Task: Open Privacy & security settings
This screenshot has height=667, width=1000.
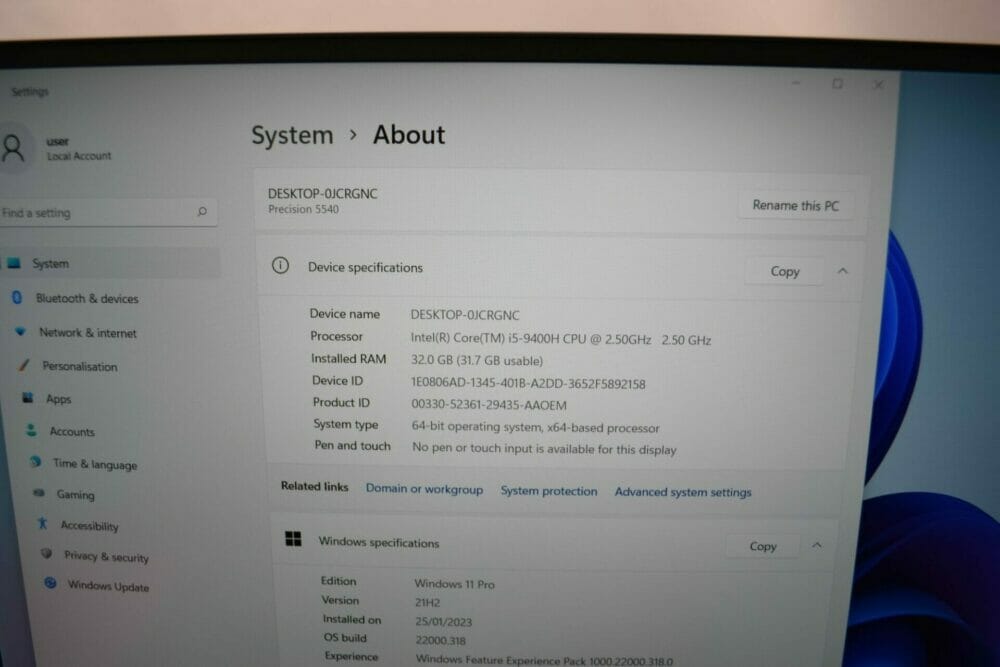Action: point(106,557)
